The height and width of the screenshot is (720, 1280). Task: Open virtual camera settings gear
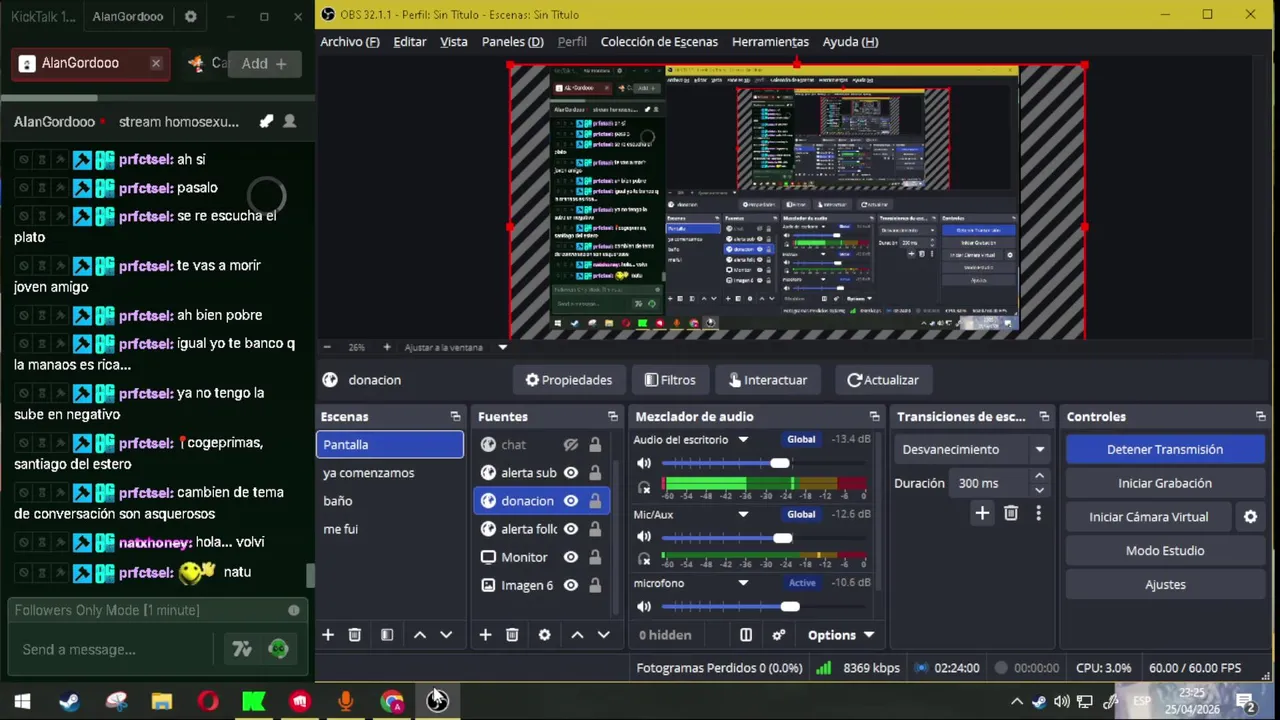pos(1250,517)
